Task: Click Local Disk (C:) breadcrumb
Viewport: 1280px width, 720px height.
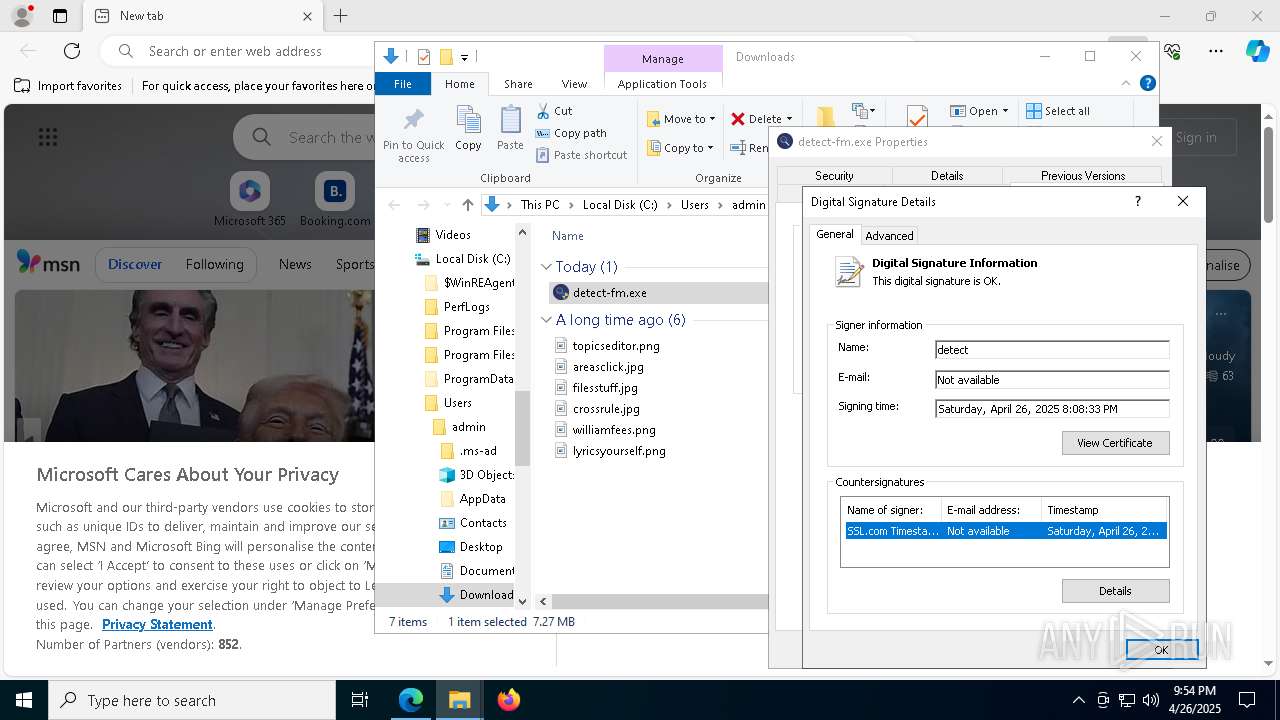Action: 620,205
